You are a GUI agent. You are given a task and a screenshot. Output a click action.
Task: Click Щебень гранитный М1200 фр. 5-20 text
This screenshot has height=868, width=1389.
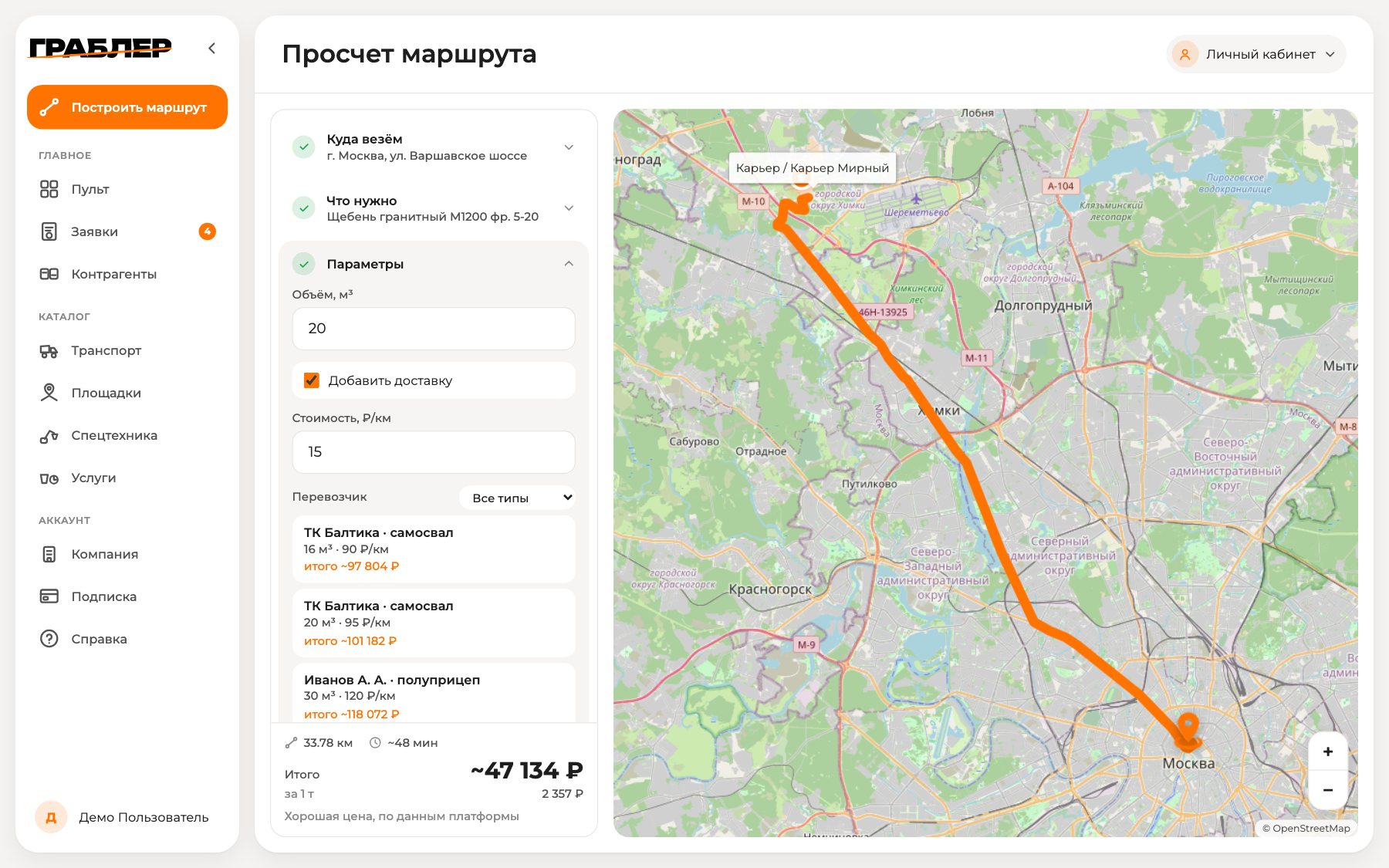click(433, 217)
